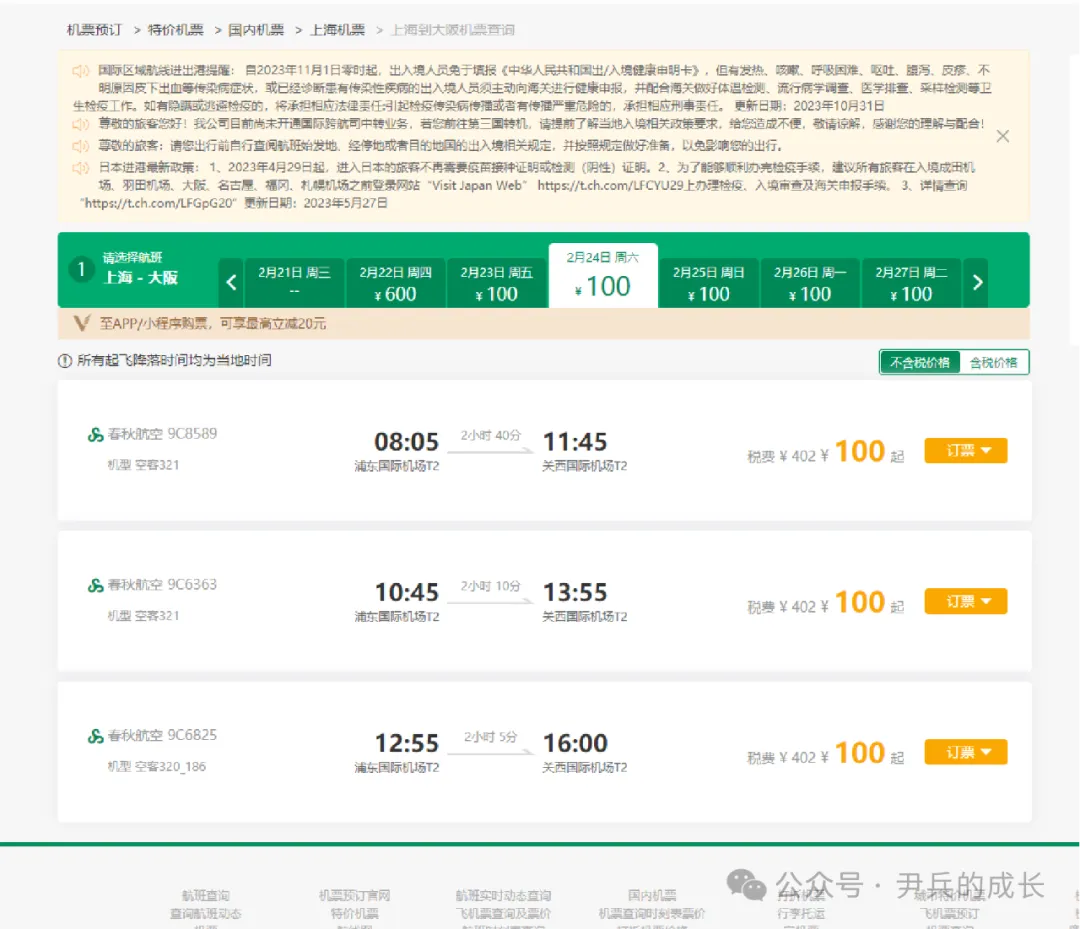This screenshot has width=1080, height=929.
Task: Click the 航班查询 footer link
Action: click(205, 895)
